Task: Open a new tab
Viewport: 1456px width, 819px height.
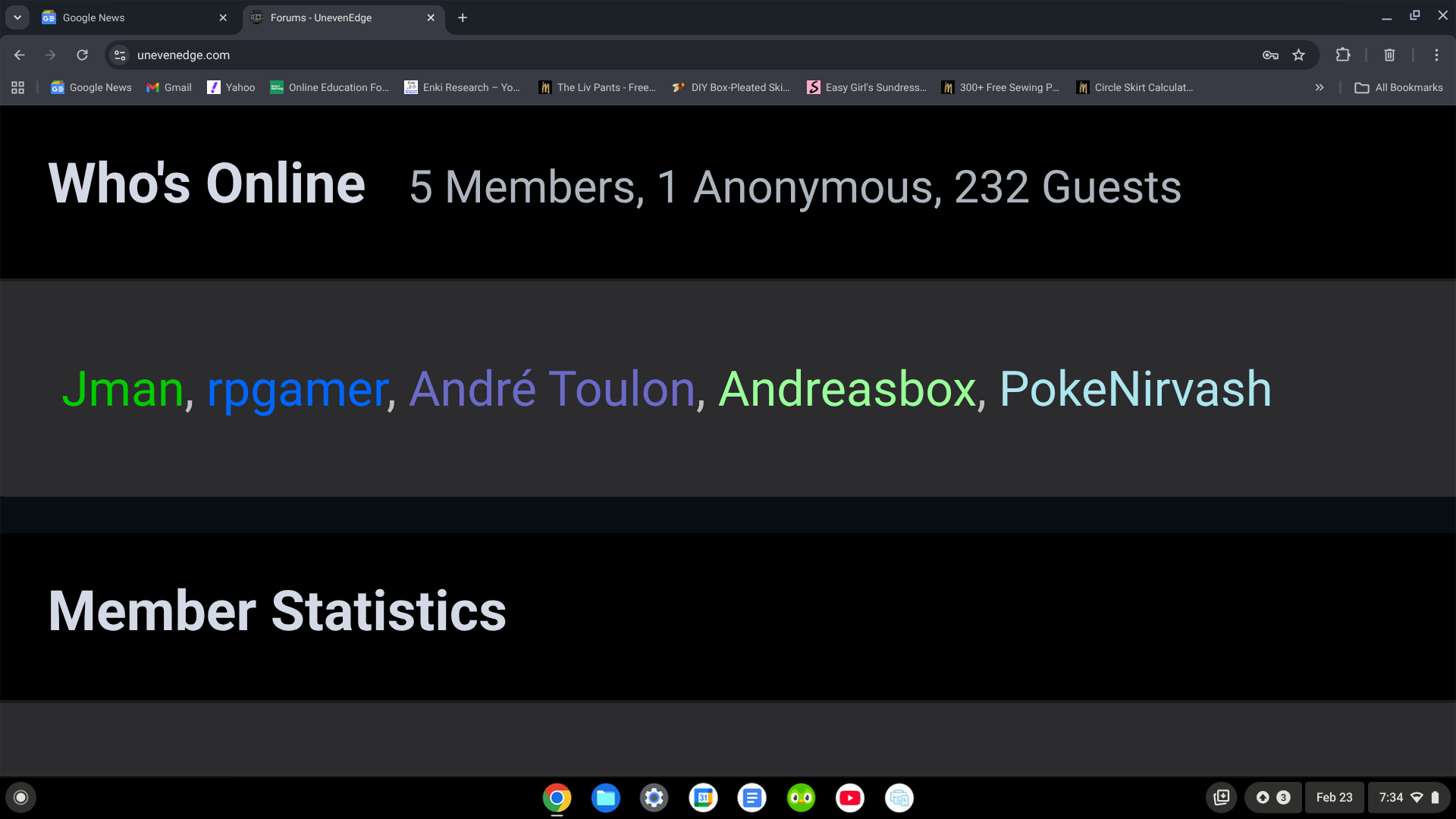Action: [x=463, y=17]
